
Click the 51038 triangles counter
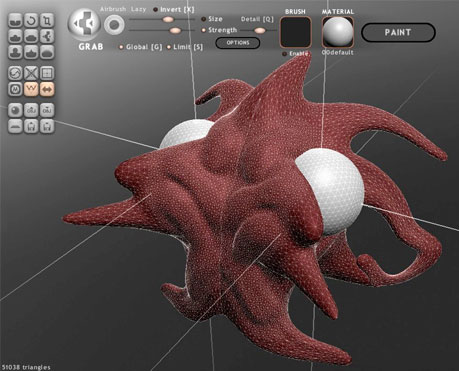pos(25,367)
